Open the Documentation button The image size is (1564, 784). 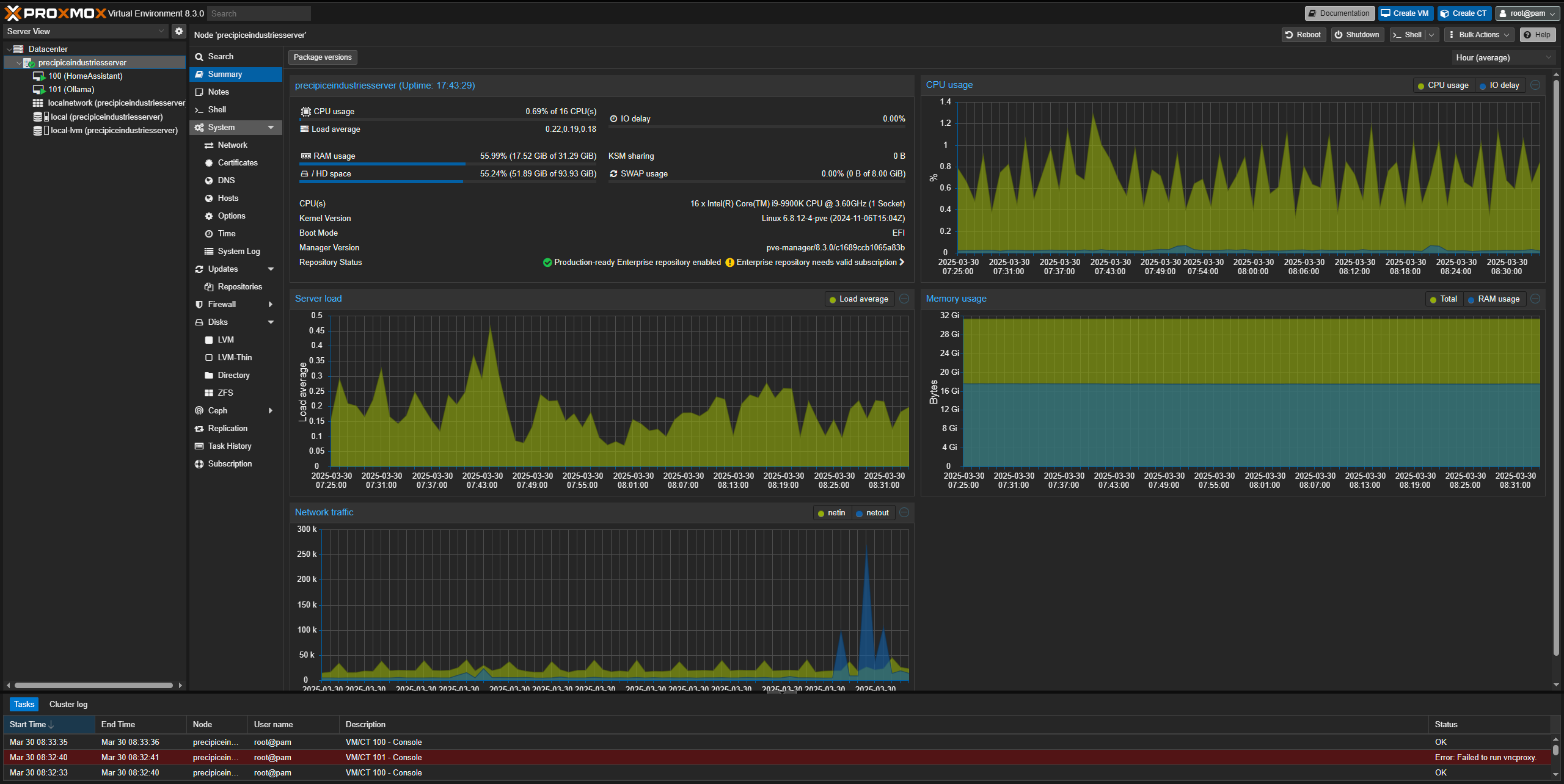tap(1339, 13)
